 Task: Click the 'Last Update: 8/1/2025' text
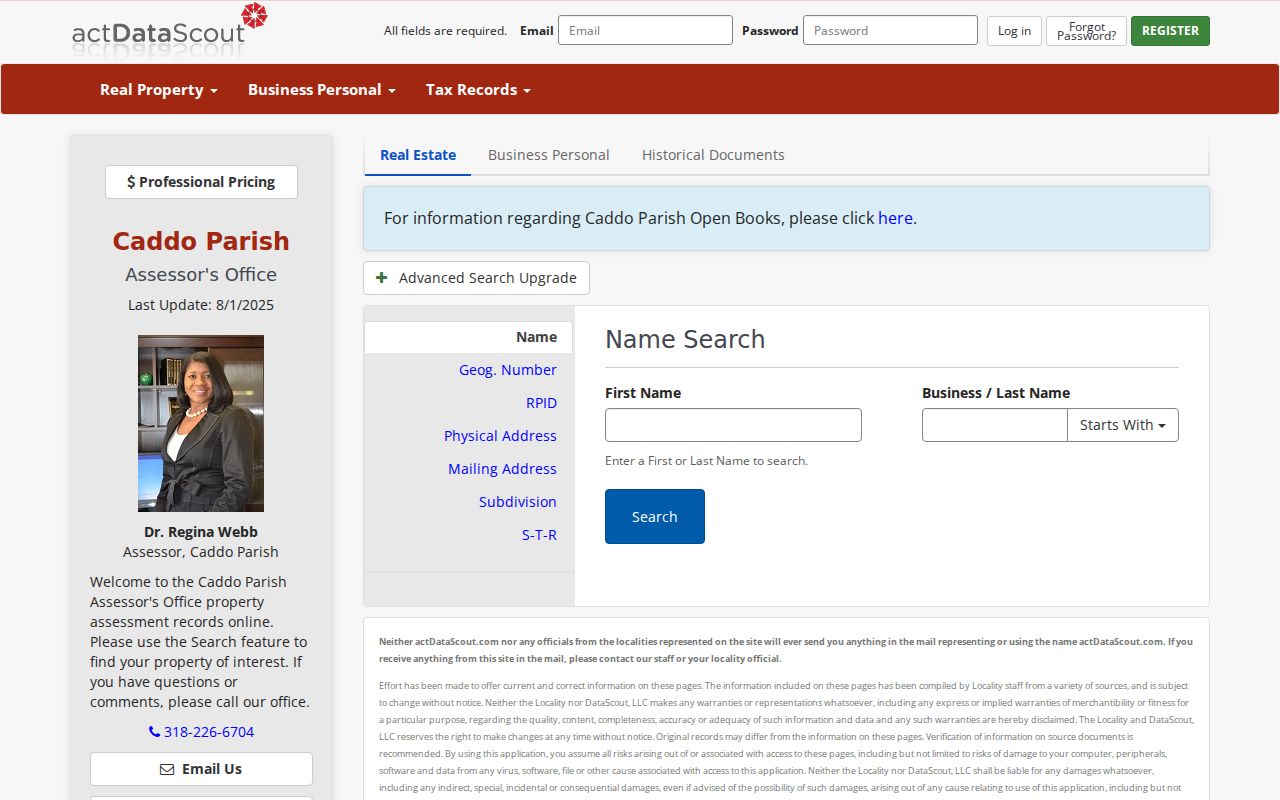tap(201, 305)
